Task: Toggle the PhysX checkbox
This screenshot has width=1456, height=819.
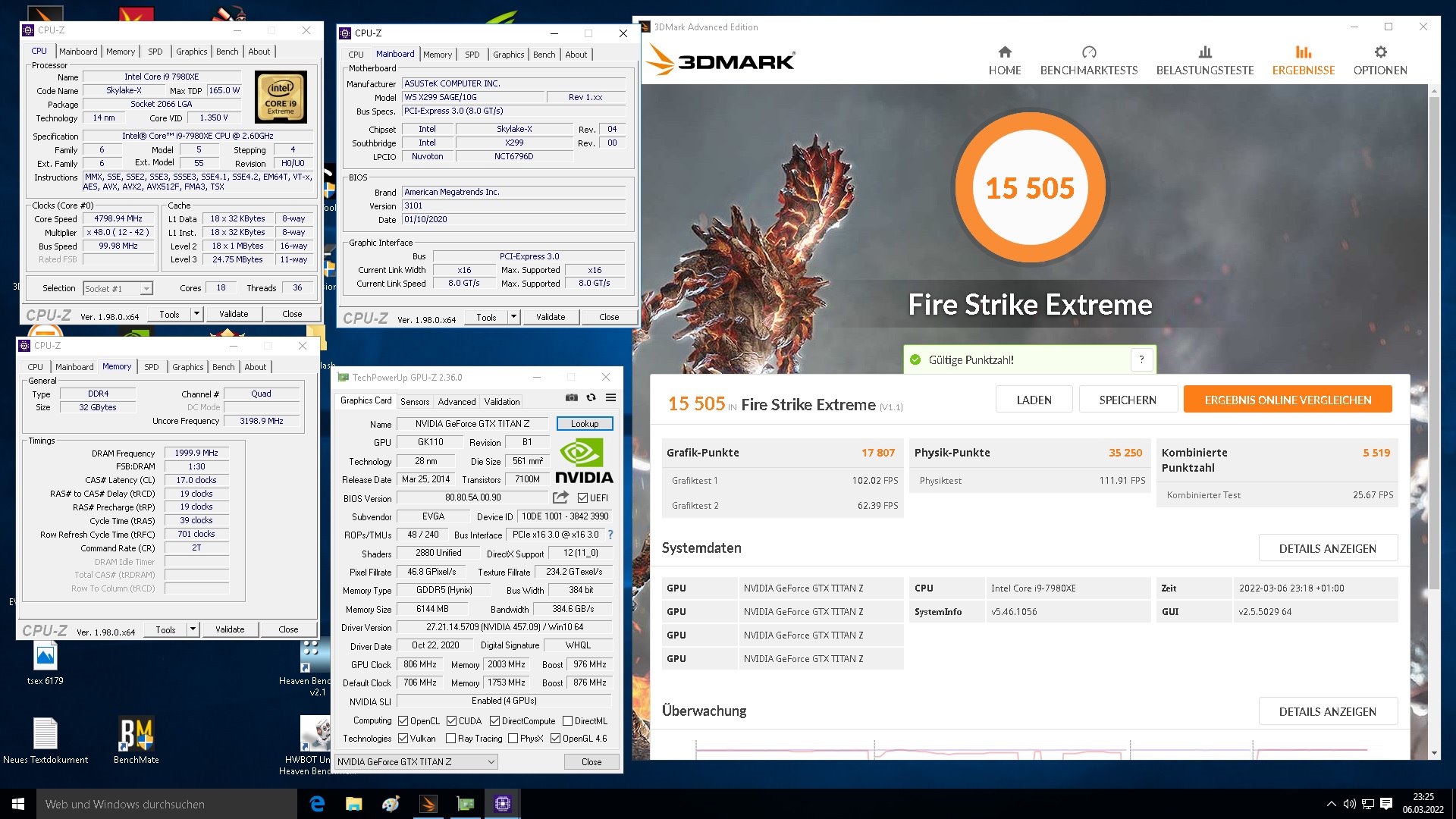Action: click(x=513, y=739)
